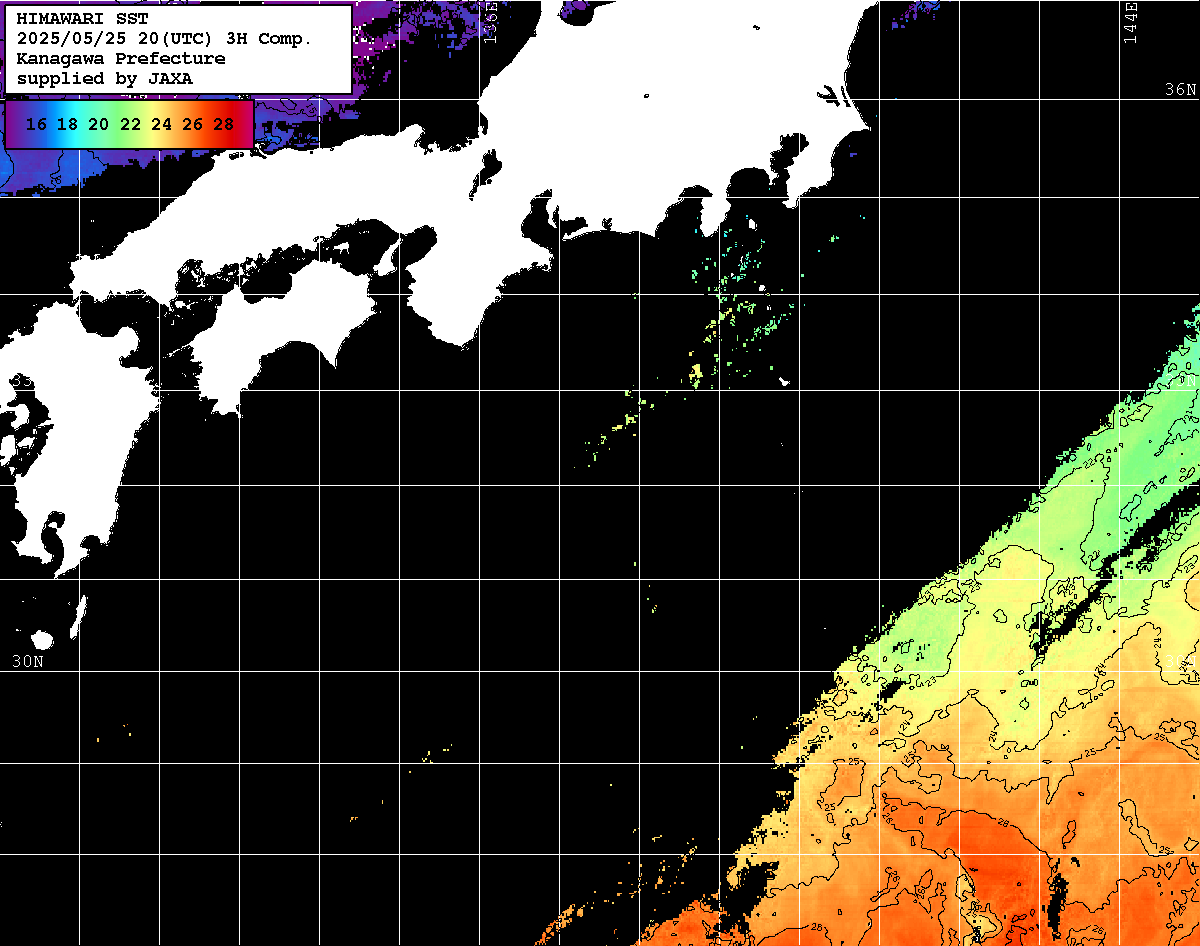Screen dimensions: 1200x946
Task: Click the "30N" latitude label
Action: [x=28, y=661]
